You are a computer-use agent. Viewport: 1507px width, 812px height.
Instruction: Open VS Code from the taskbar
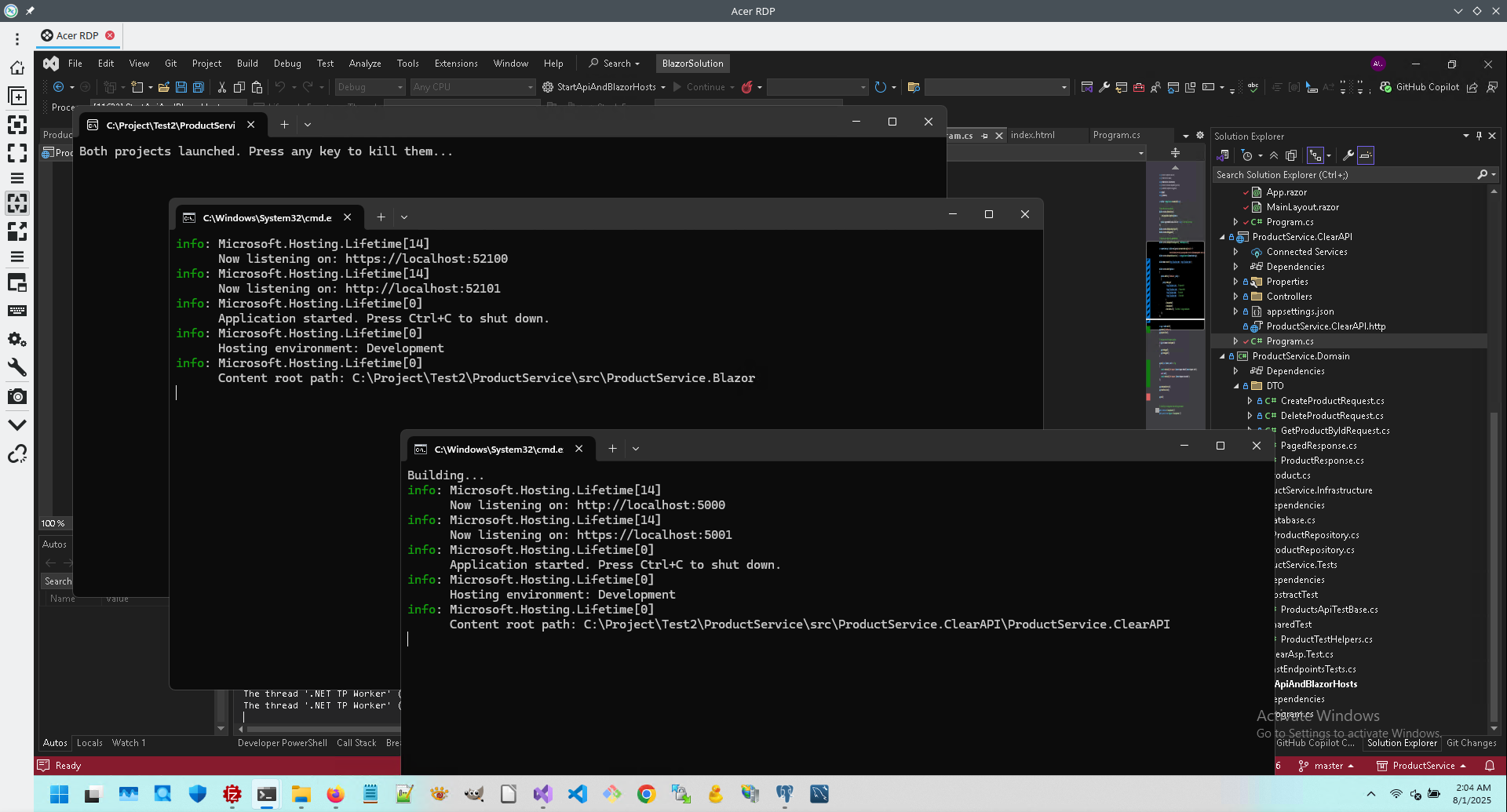tap(577, 794)
